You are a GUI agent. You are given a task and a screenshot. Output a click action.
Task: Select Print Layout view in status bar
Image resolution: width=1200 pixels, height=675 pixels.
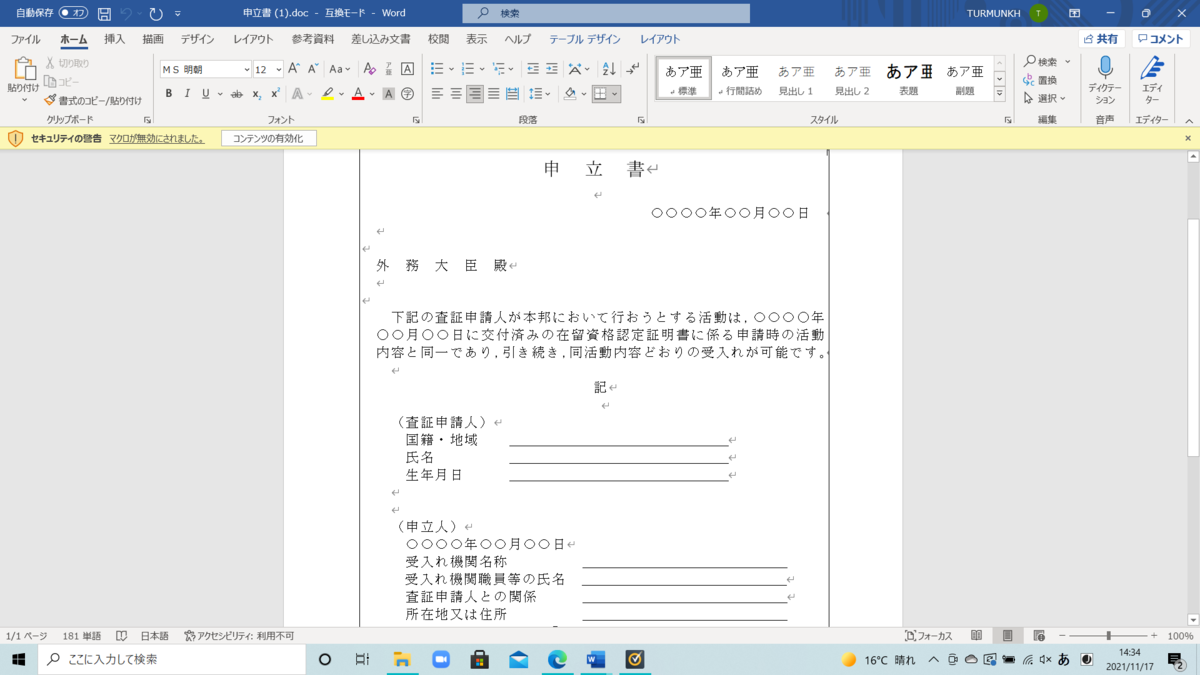point(1008,636)
